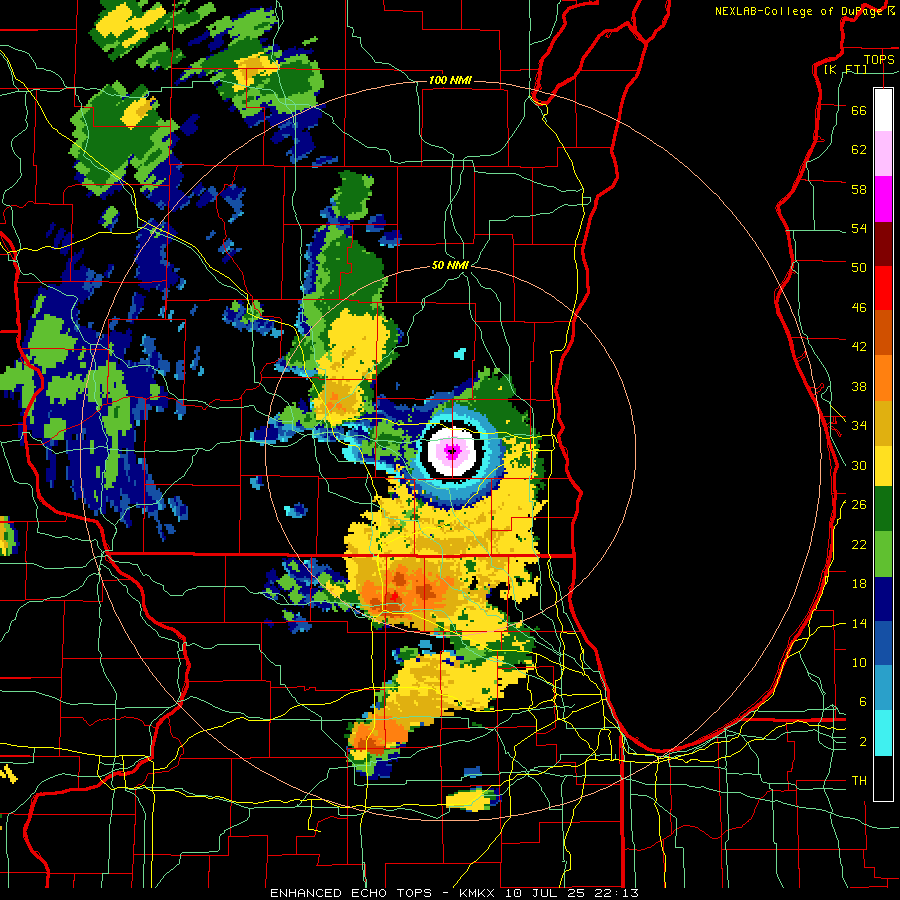Click the magenta legend swatch

(x=883, y=199)
